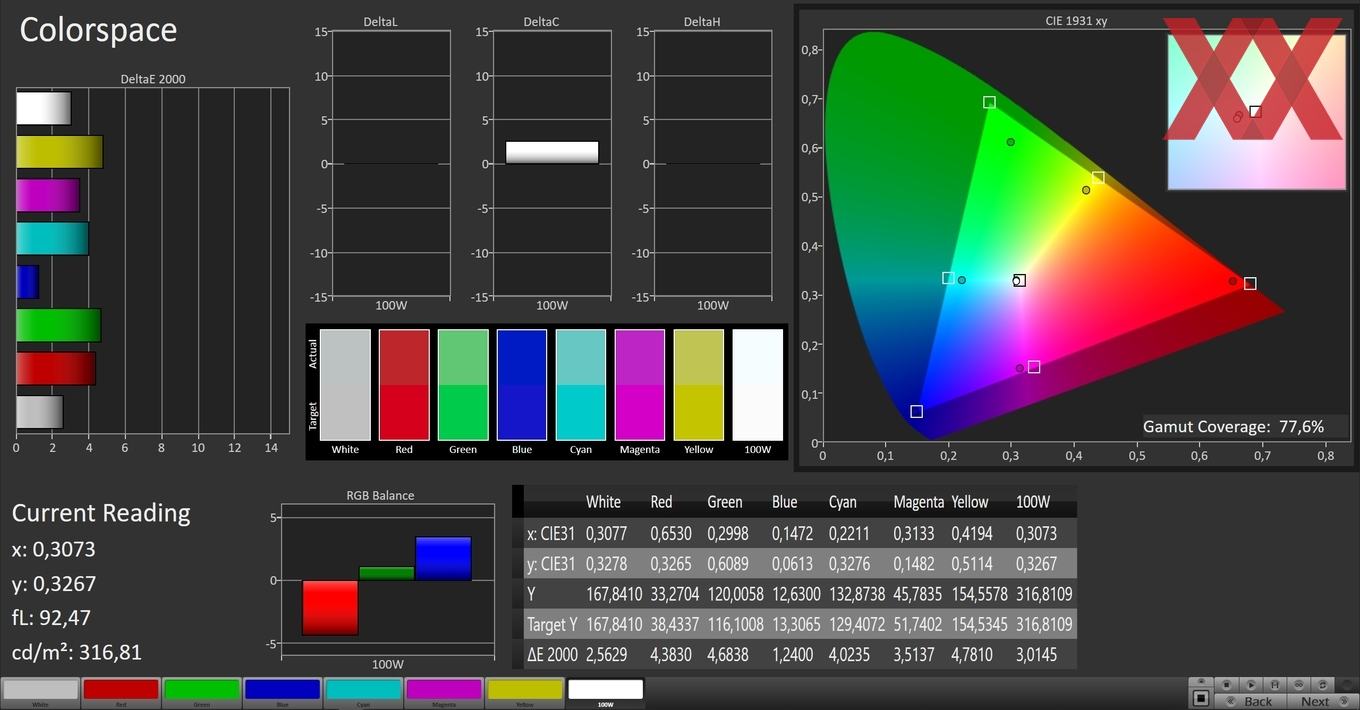Select the White swatch in bottom strip

(40, 692)
